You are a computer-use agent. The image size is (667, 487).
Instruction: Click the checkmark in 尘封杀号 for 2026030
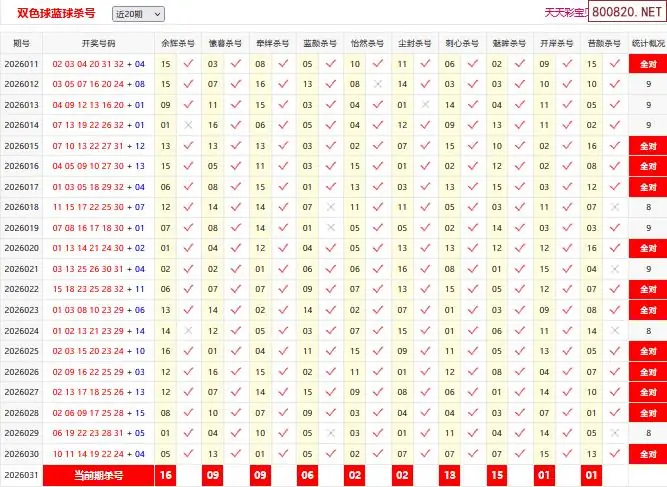click(x=425, y=454)
